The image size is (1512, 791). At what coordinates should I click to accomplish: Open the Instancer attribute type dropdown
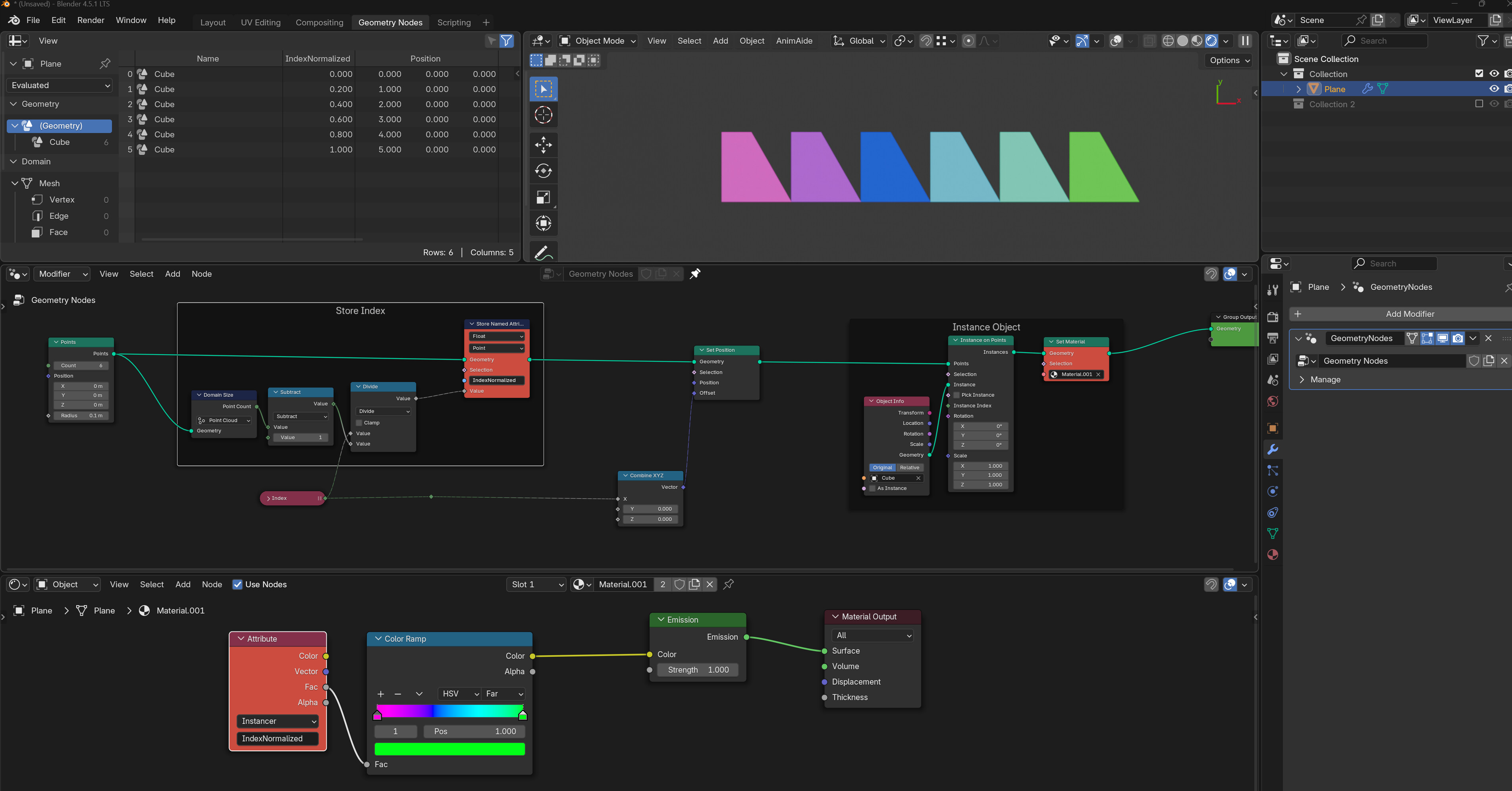tap(278, 721)
